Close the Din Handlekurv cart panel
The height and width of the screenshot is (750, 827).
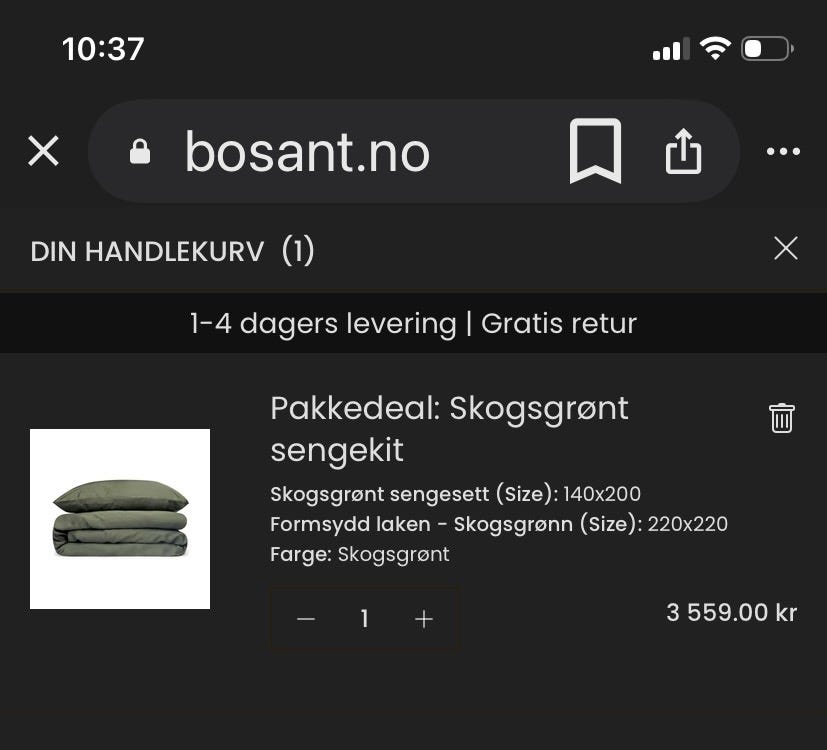(x=786, y=248)
